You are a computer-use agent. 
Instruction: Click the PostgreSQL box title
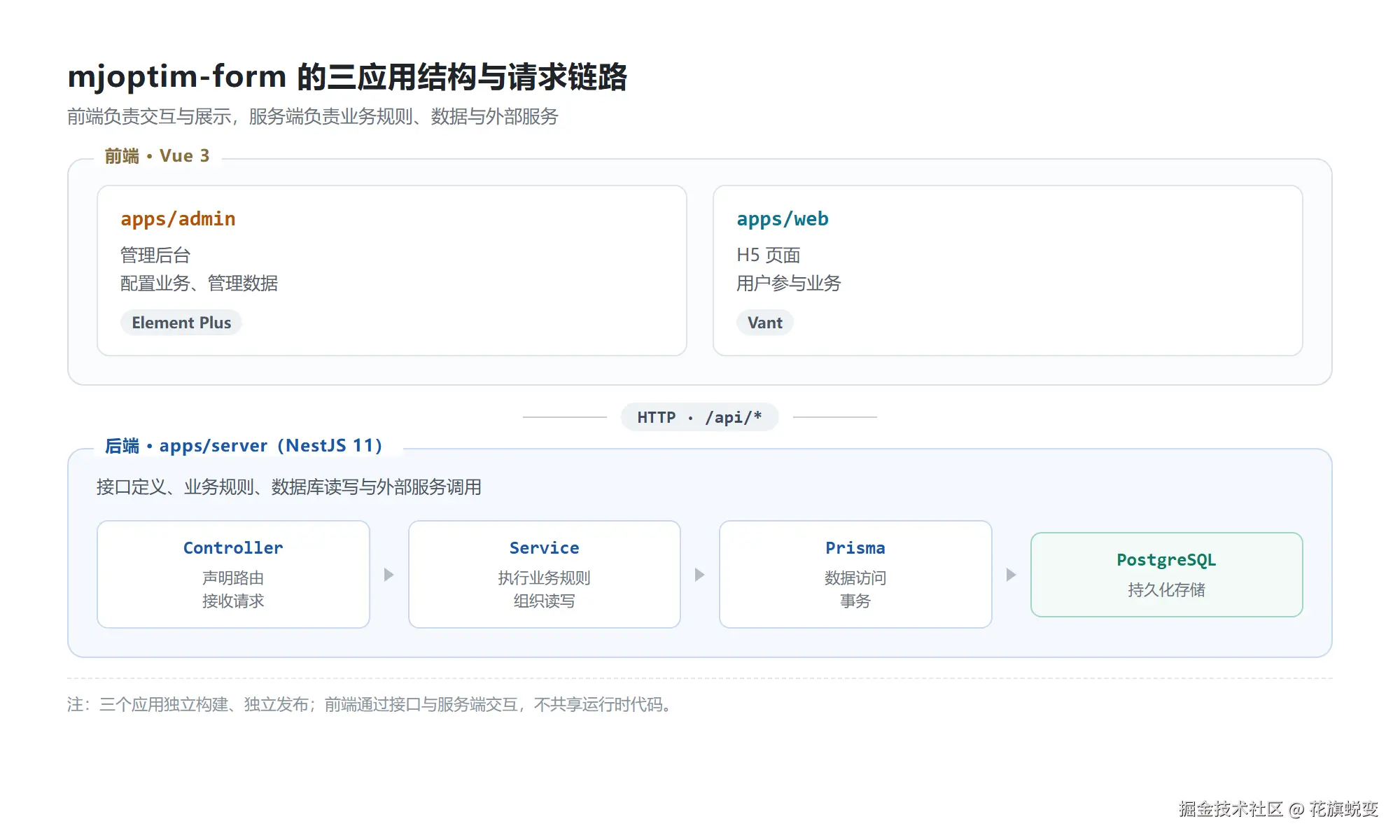tap(1167, 560)
